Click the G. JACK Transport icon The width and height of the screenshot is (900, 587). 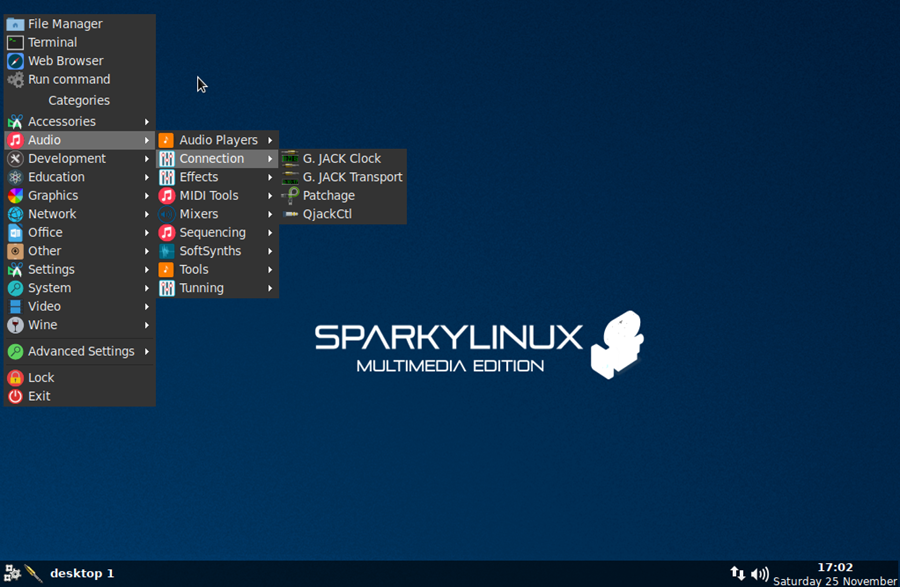pyautogui.click(x=290, y=177)
